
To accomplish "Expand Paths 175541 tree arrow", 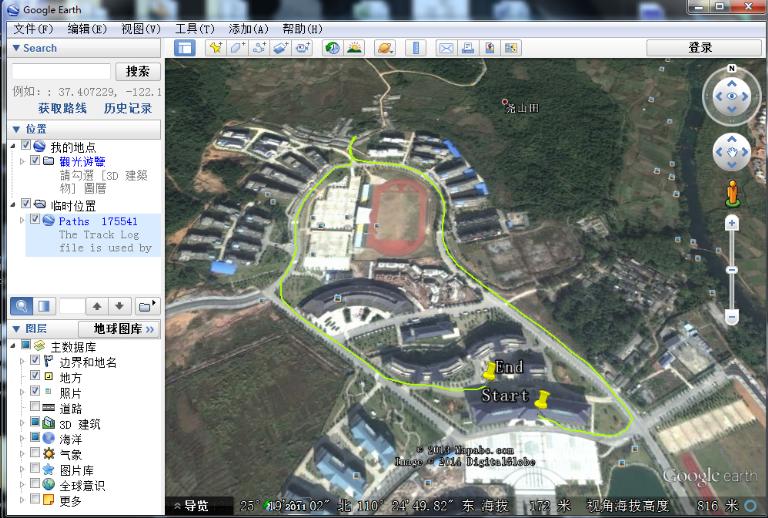I will coord(22,220).
